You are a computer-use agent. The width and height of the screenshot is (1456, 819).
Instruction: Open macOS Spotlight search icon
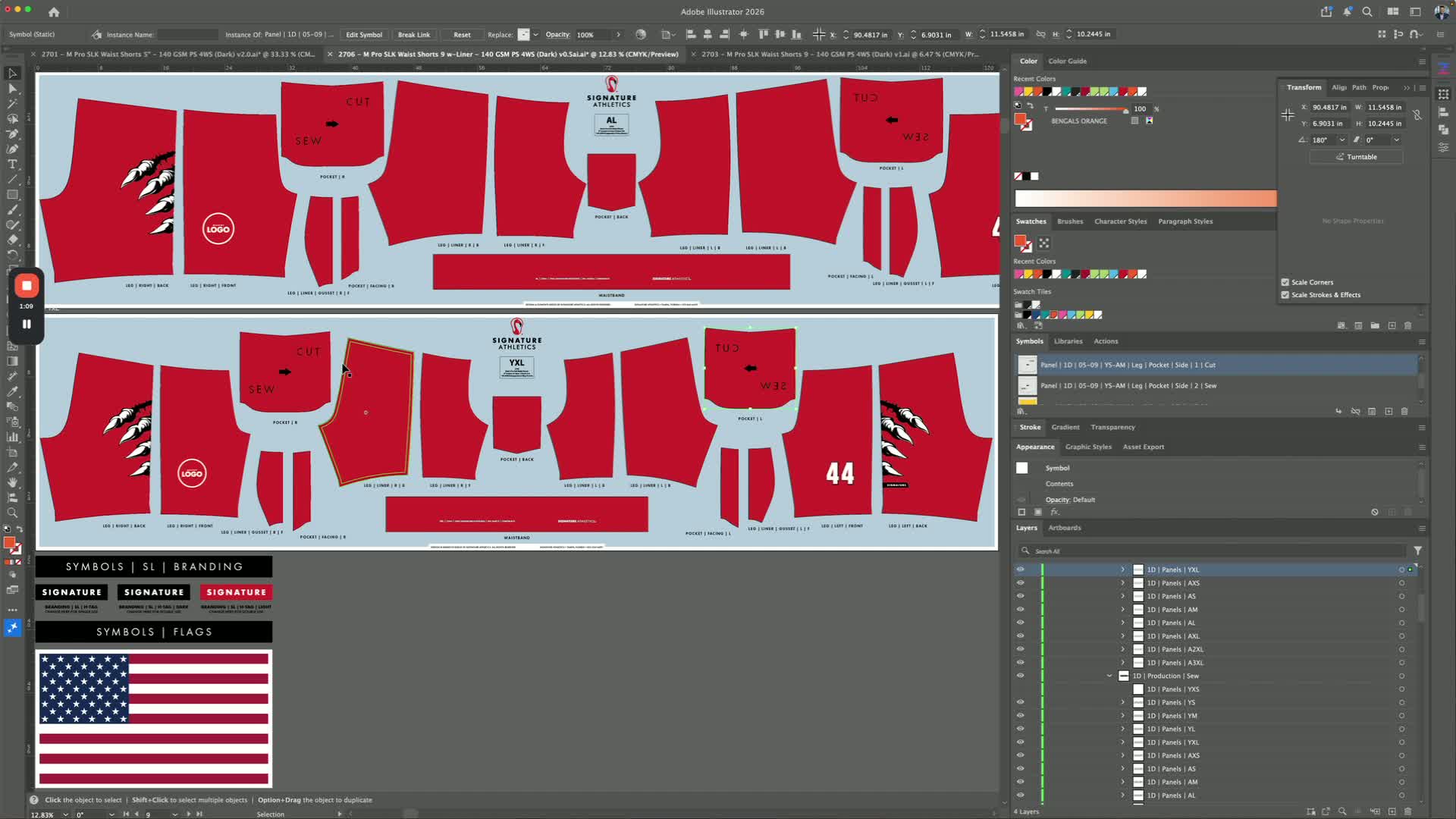pyautogui.click(x=1367, y=11)
